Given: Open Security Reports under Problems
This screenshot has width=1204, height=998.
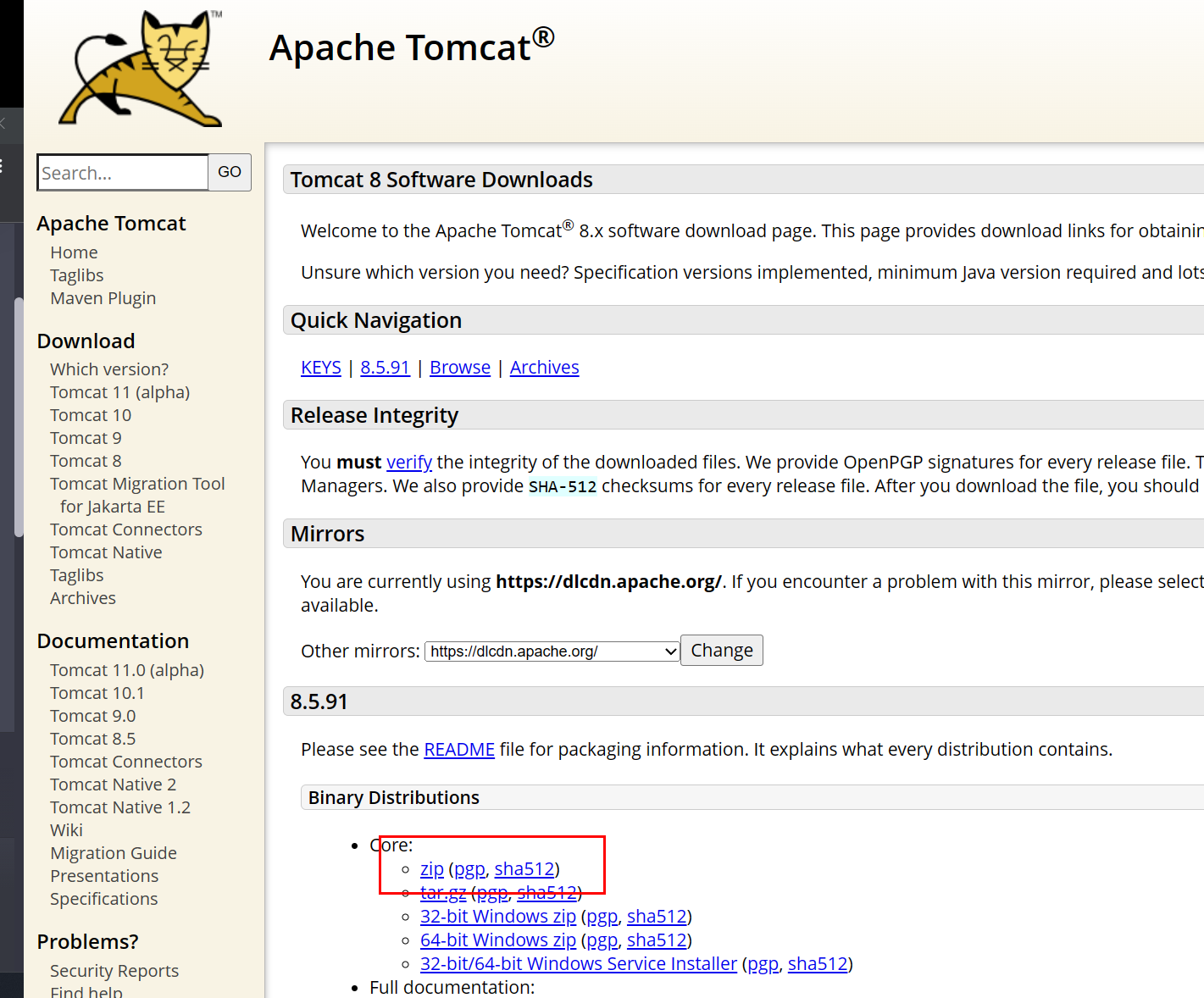Looking at the screenshot, I should (x=114, y=971).
